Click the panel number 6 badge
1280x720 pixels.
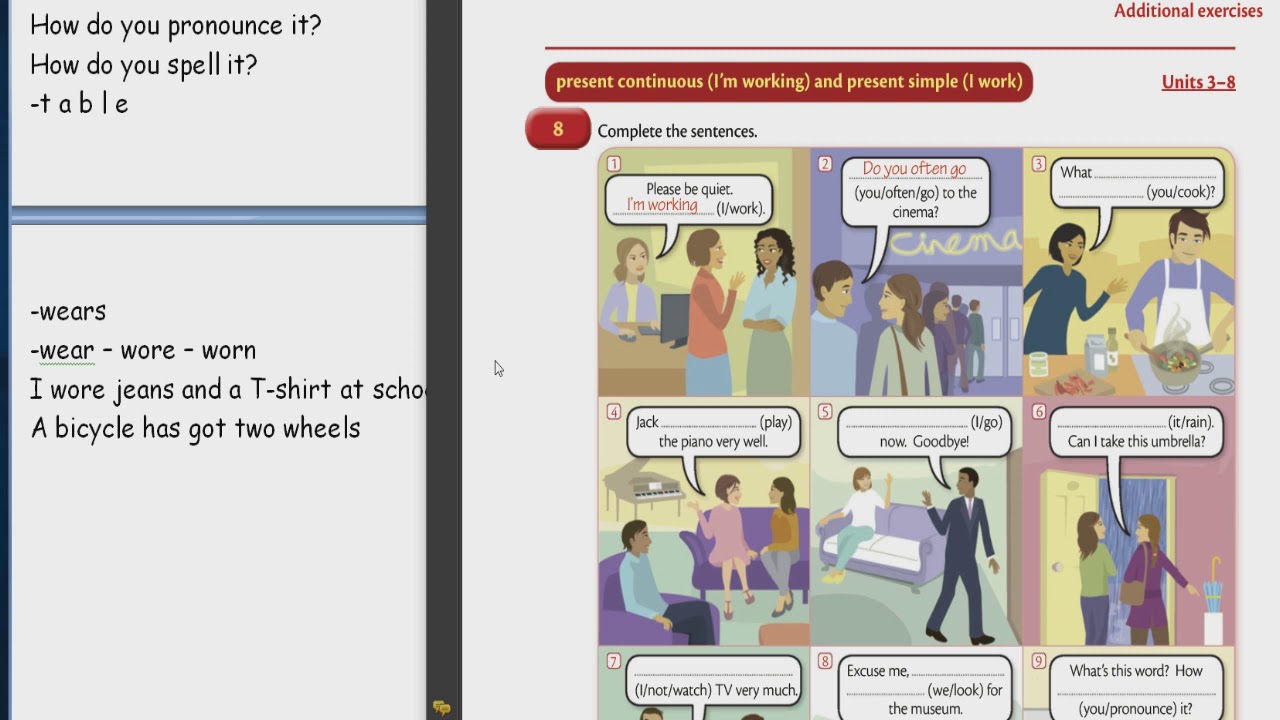1038,411
